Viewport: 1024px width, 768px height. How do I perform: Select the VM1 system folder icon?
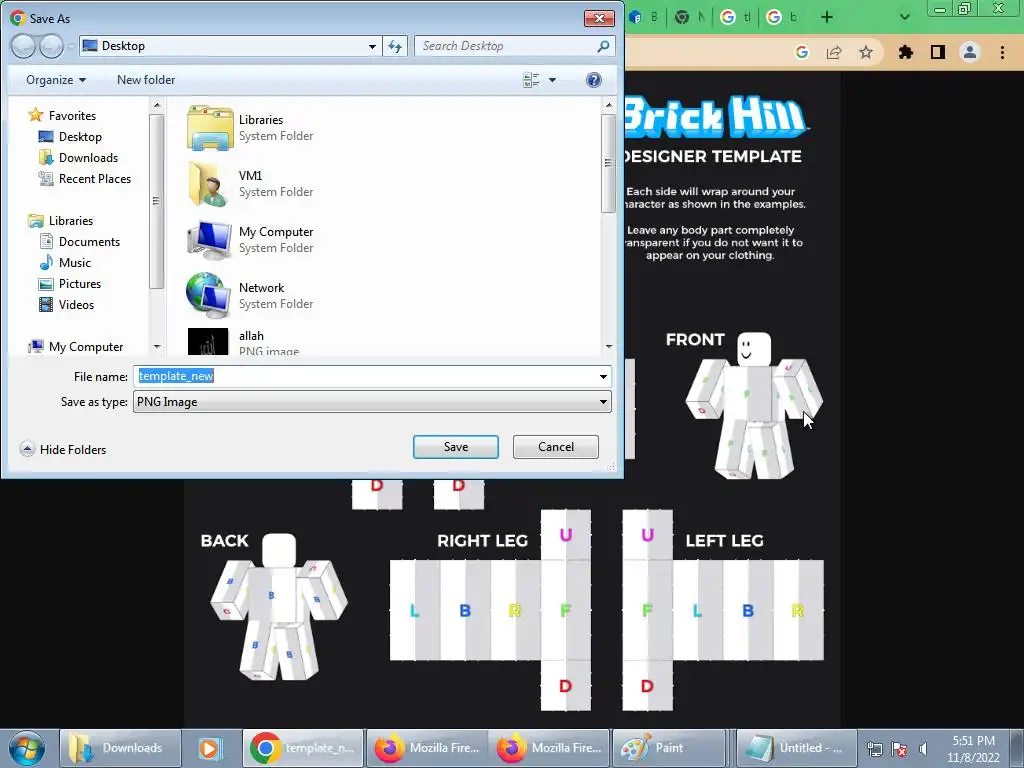pyautogui.click(x=208, y=184)
